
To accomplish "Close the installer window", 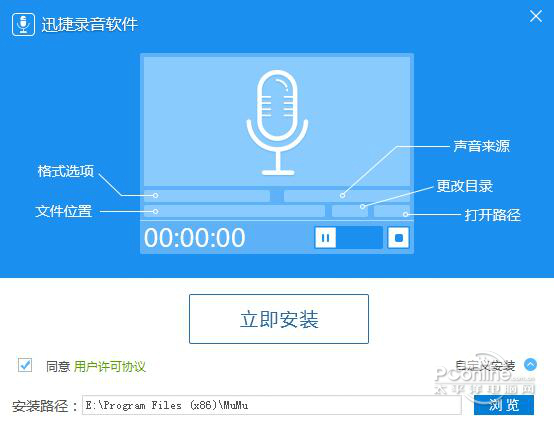I will coord(536,16).
